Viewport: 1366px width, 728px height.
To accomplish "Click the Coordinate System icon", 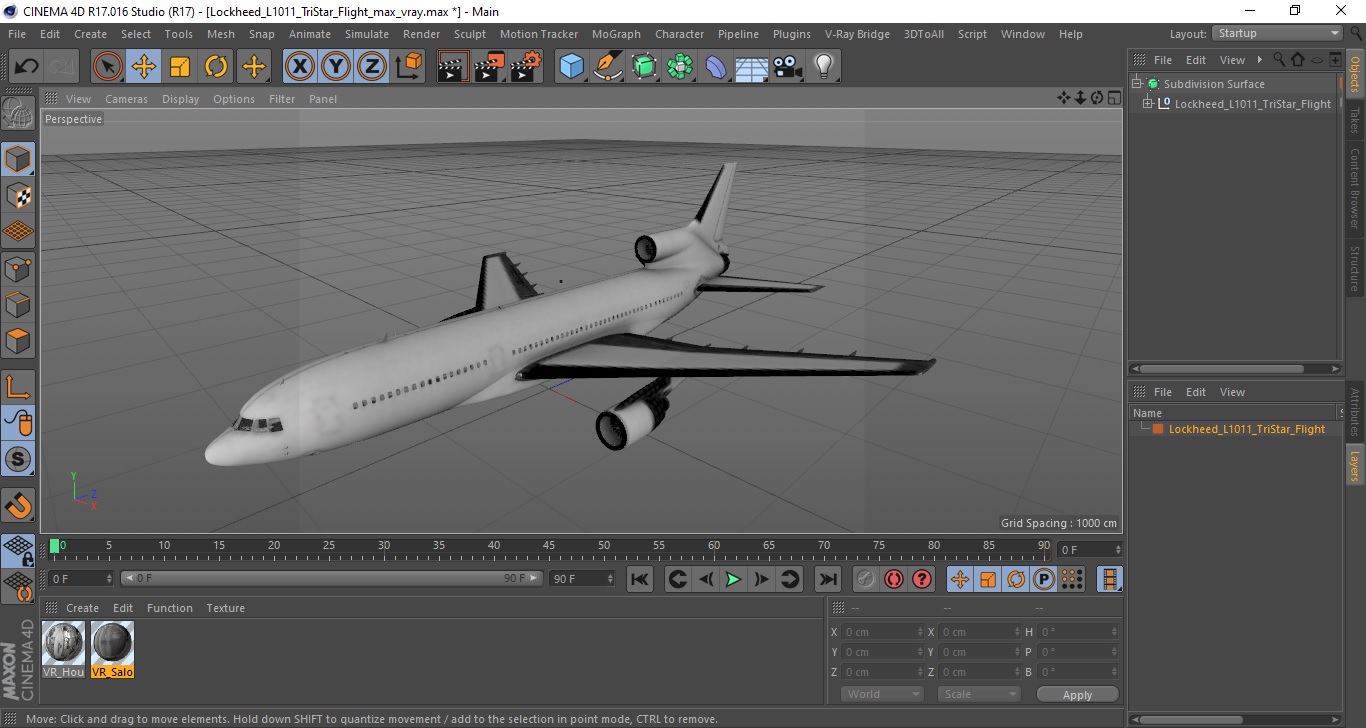I will pyautogui.click(x=408, y=67).
